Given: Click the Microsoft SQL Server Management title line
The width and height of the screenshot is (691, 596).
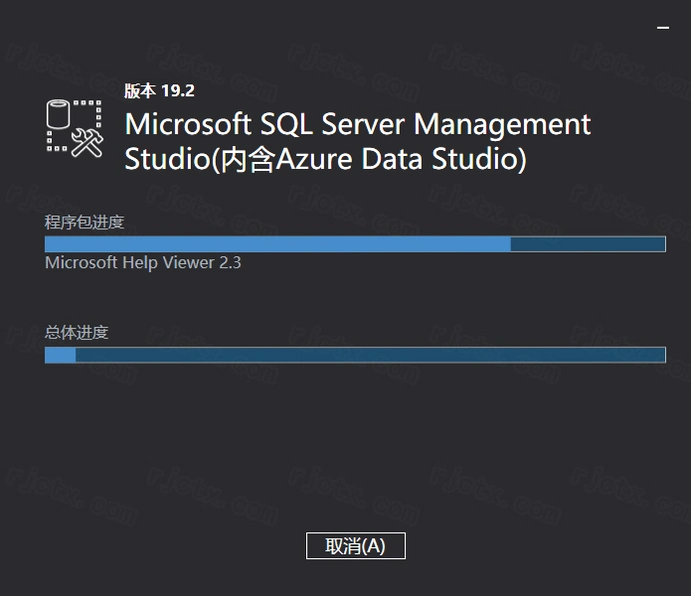Looking at the screenshot, I should [357, 124].
